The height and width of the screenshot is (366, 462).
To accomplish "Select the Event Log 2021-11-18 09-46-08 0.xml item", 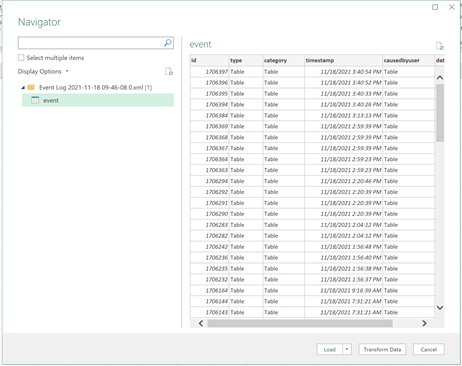I will pyautogui.click(x=95, y=87).
